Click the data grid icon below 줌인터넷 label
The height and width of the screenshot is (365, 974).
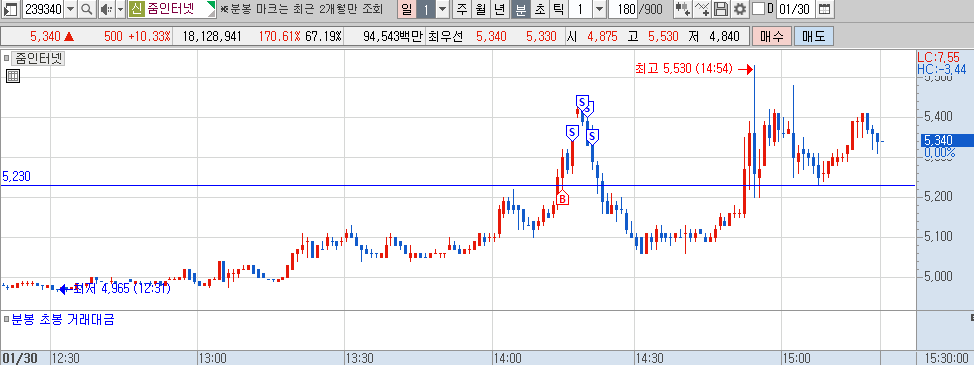tap(13, 76)
